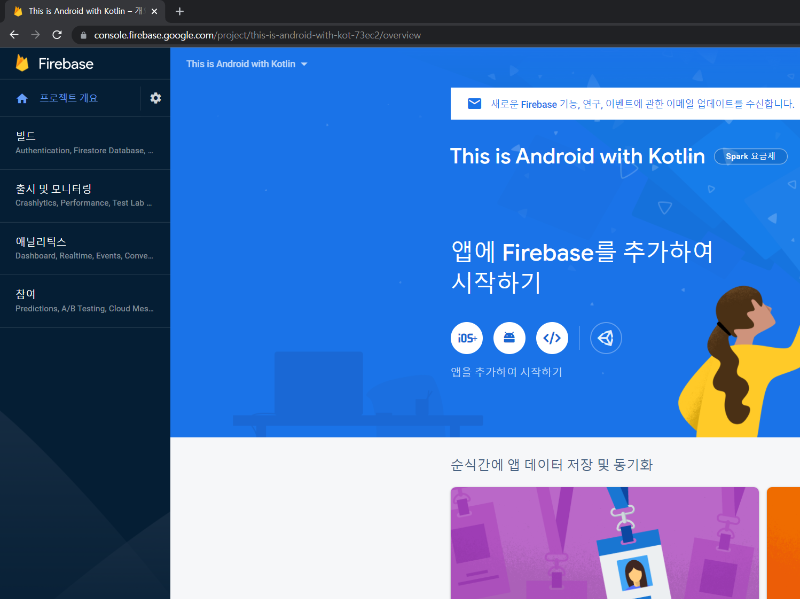Viewport: 800px width, 599px height.
Task: Click the Firebase flame logo icon
Action: tap(22, 63)
